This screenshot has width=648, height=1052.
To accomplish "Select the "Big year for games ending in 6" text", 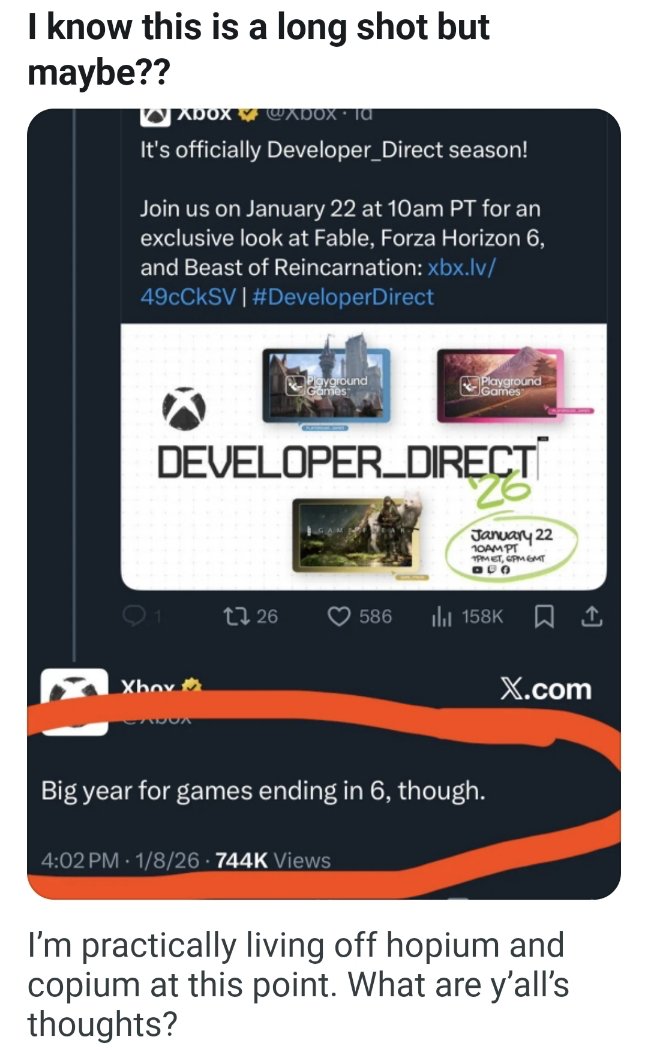I will 263,792.
